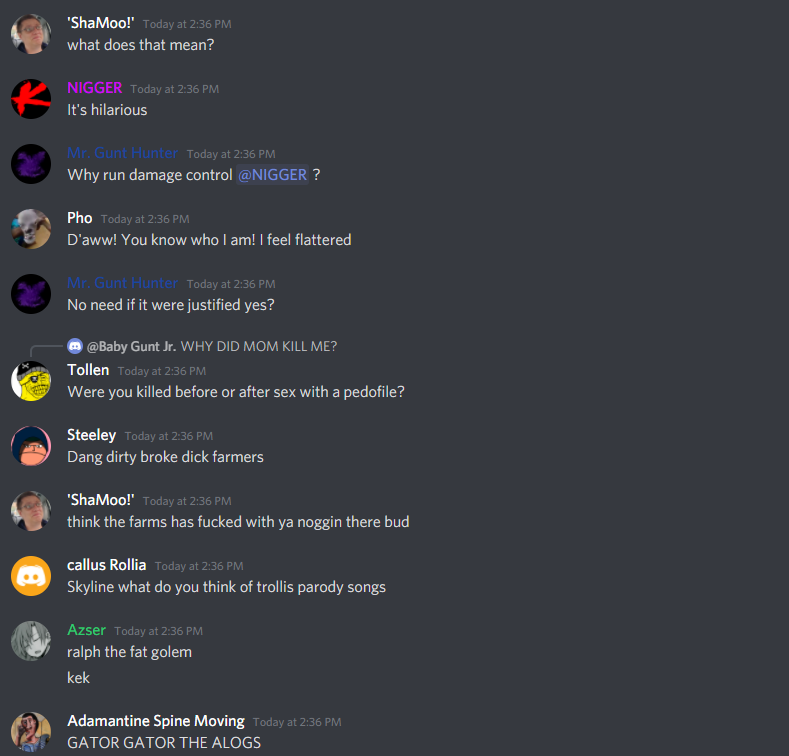Click the green Azser username

tap(87, 630)
